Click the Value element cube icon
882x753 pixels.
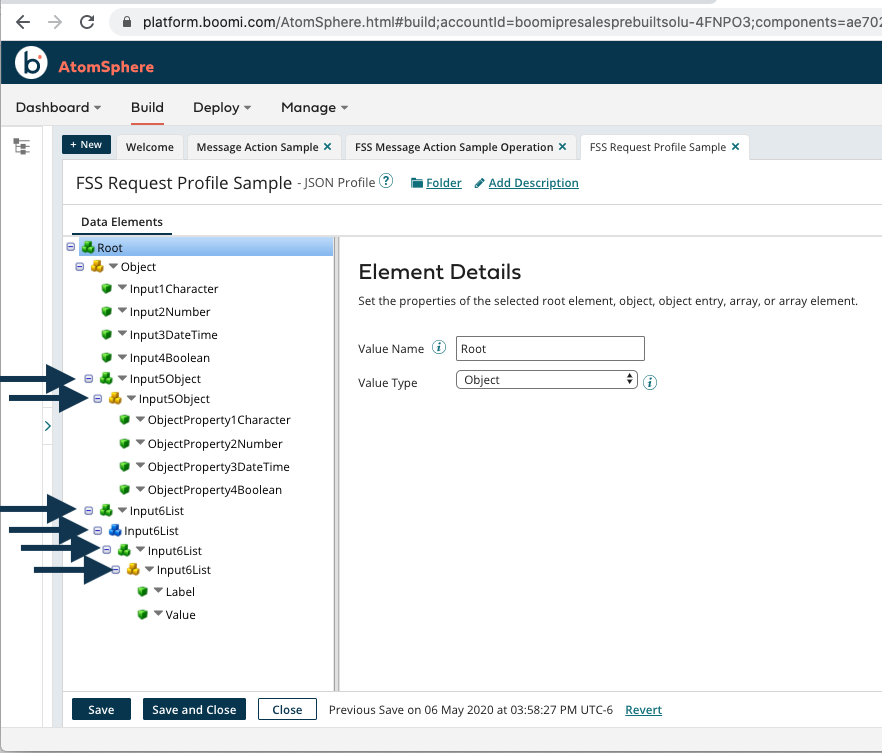coord(142,614)
